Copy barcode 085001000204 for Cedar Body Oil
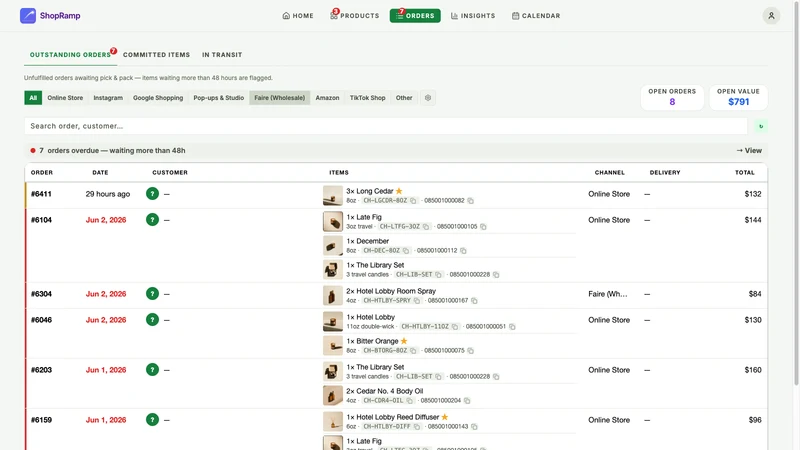 (x=467, y=401)
